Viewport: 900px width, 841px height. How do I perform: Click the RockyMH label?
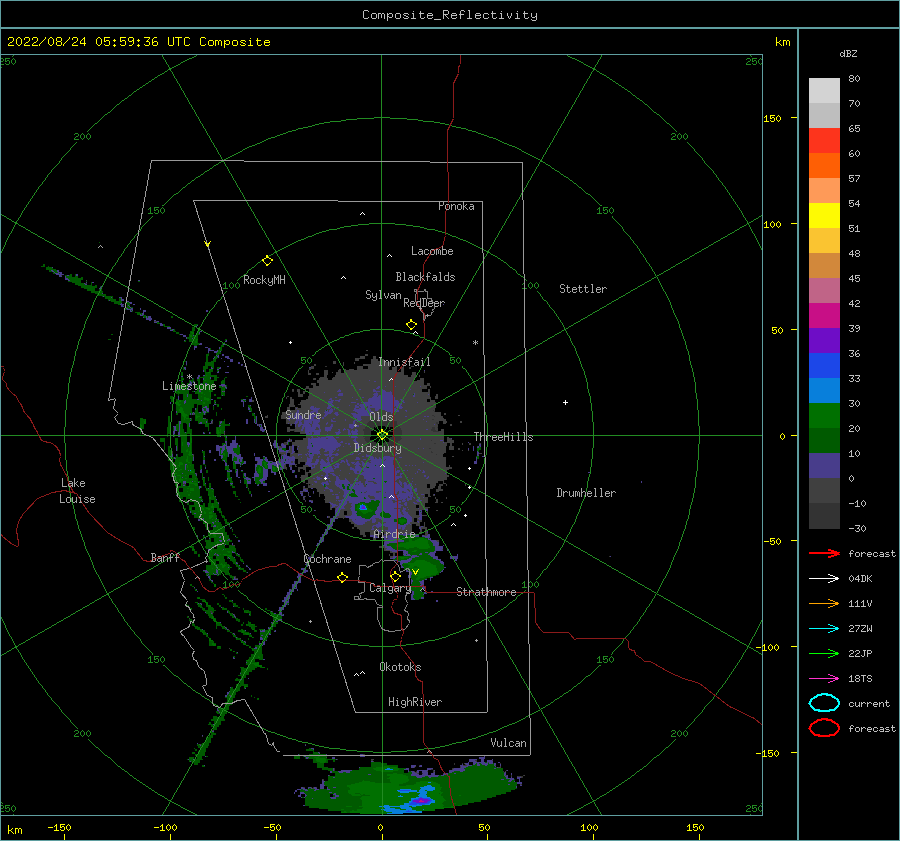(264, 280)
